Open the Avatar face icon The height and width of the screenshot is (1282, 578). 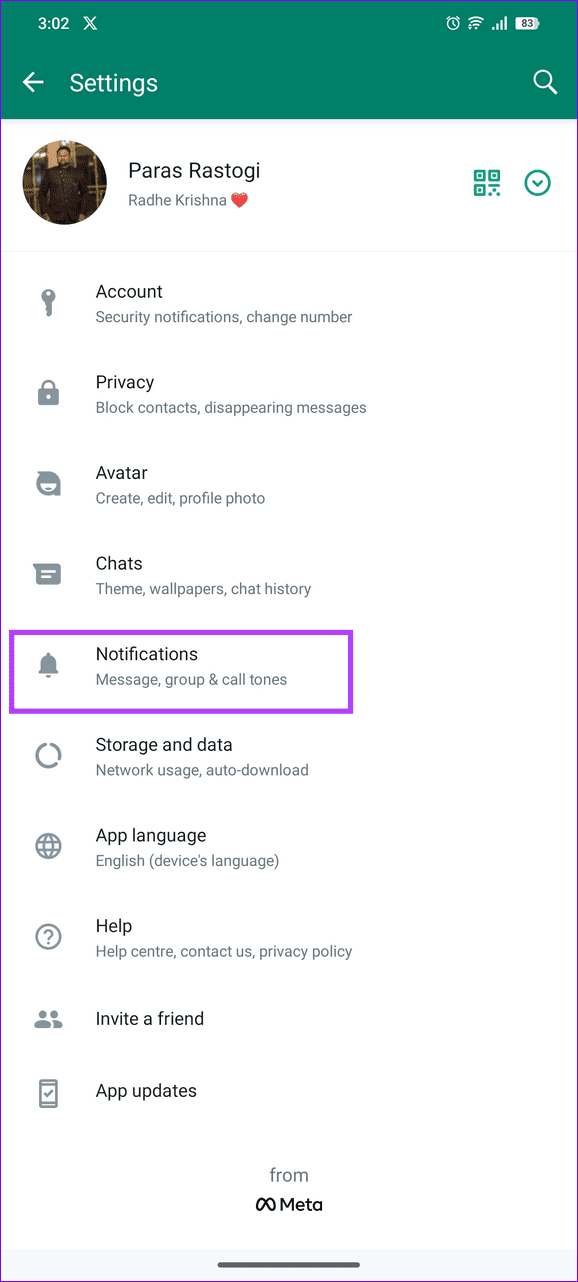pos(47,483)
